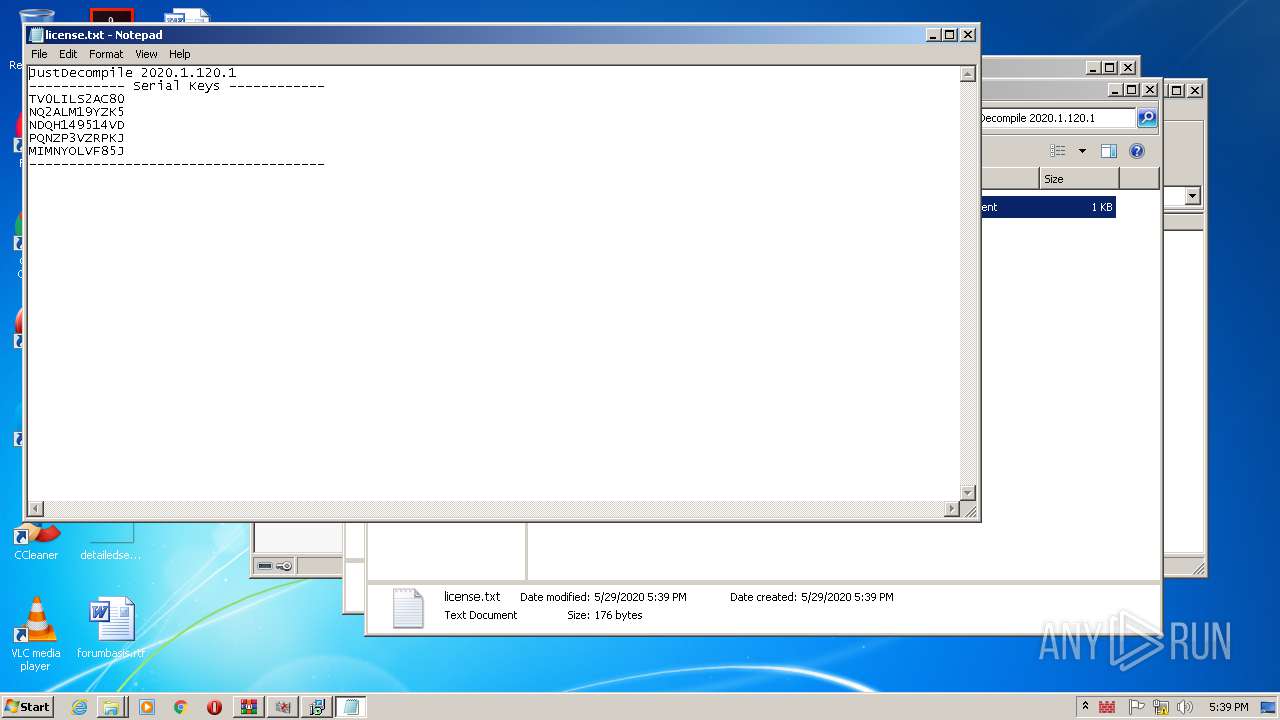Click the Size 176 bytes value in details pane

(x=619, y=615)
